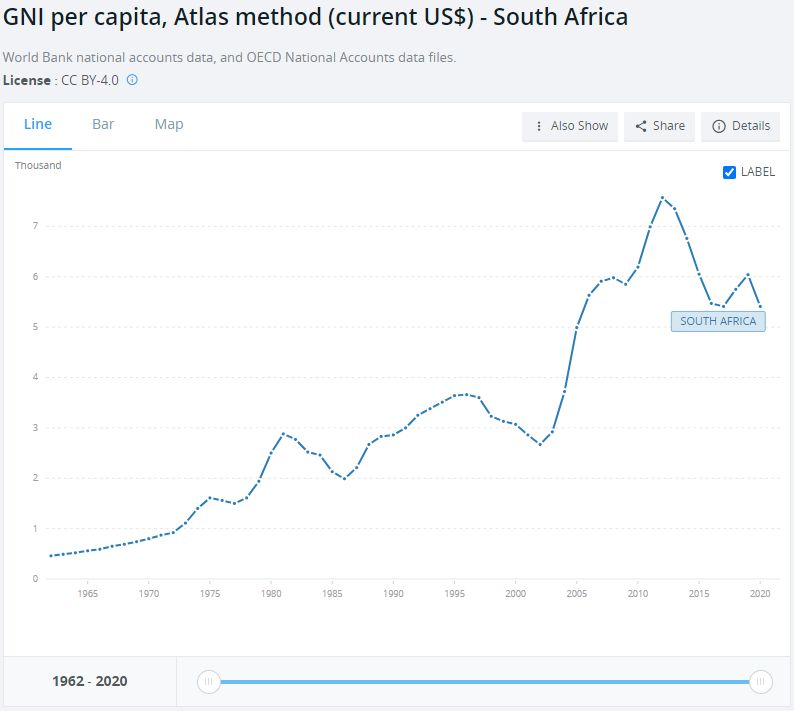
Task: Uncheck the LABEL checkbox
Action: pos(729,172)
